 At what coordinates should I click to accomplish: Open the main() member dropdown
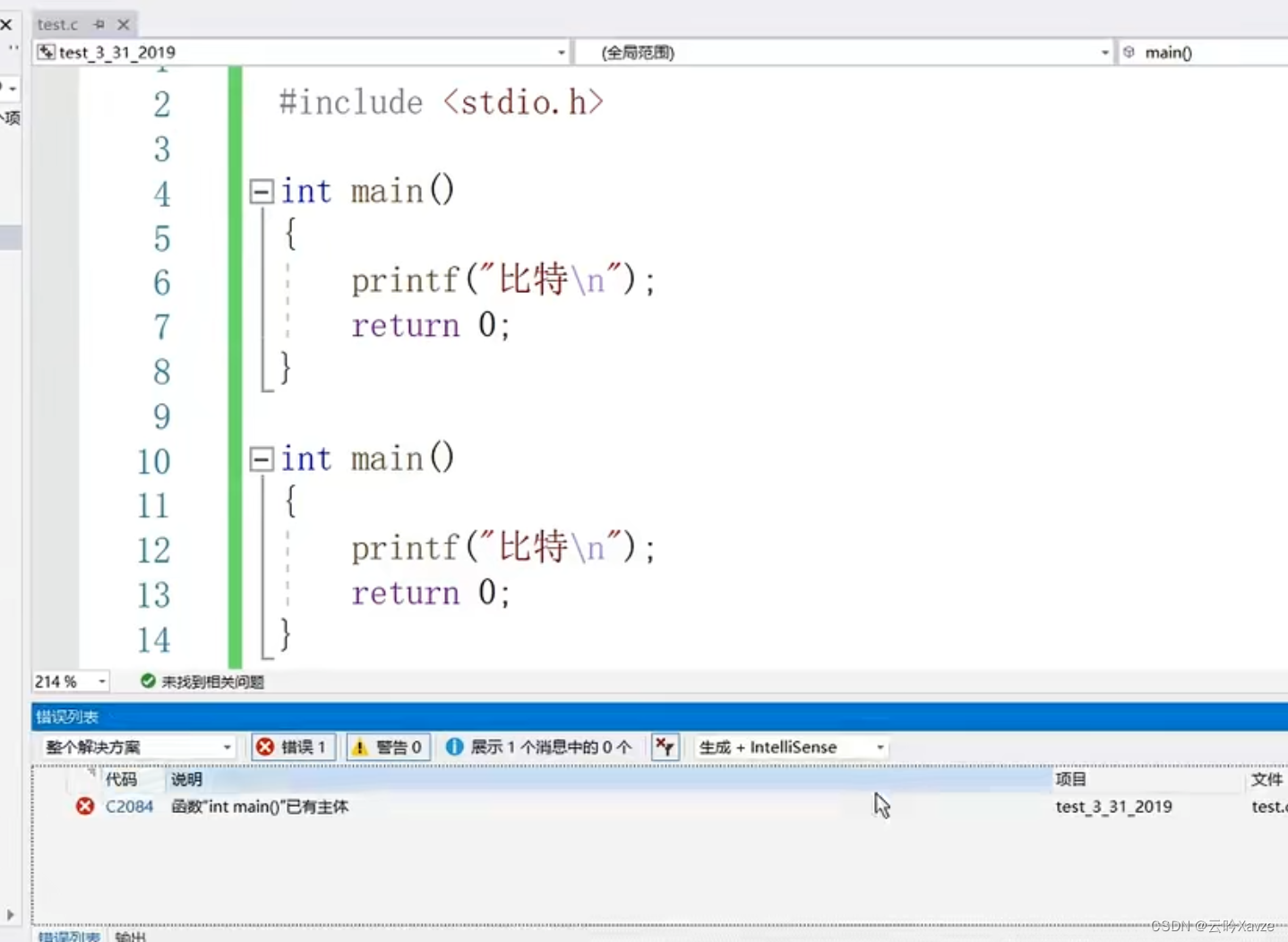(x=1204, y=53)
